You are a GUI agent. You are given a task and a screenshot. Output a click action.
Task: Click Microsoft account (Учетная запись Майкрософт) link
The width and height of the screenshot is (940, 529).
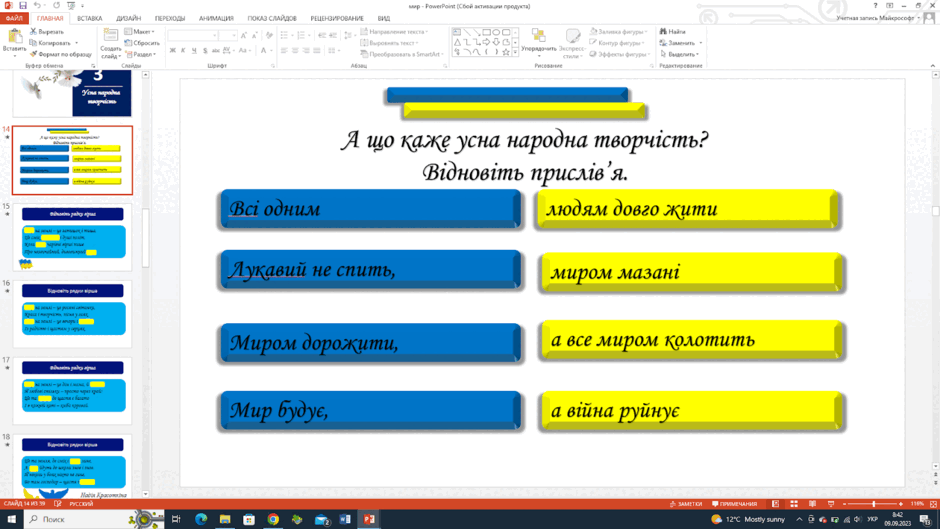click(x=876, y=18)
